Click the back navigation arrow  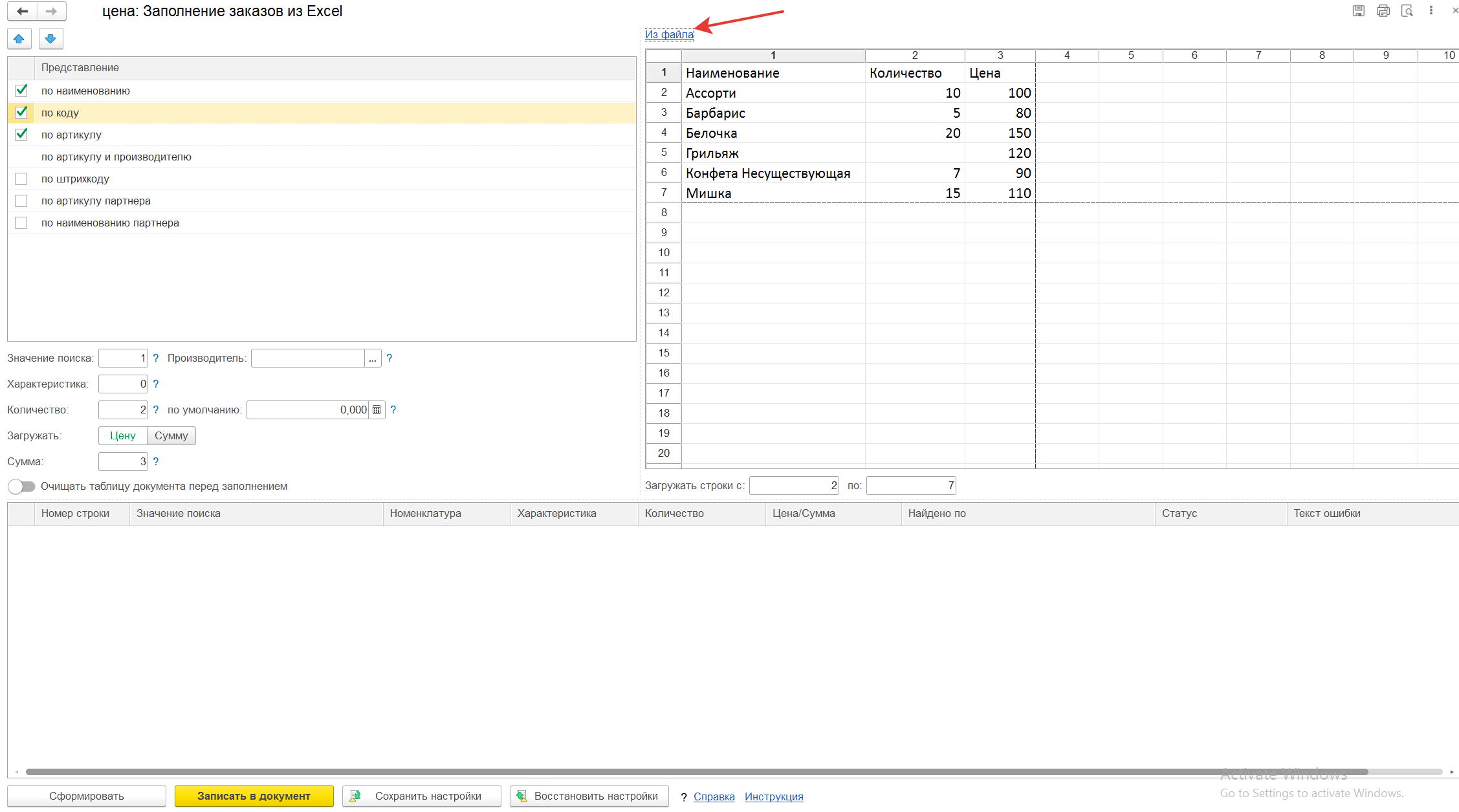tap(23, 11)
